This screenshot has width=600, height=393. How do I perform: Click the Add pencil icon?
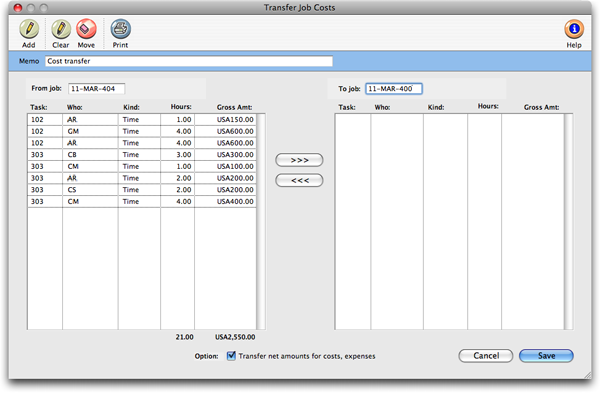29,29
